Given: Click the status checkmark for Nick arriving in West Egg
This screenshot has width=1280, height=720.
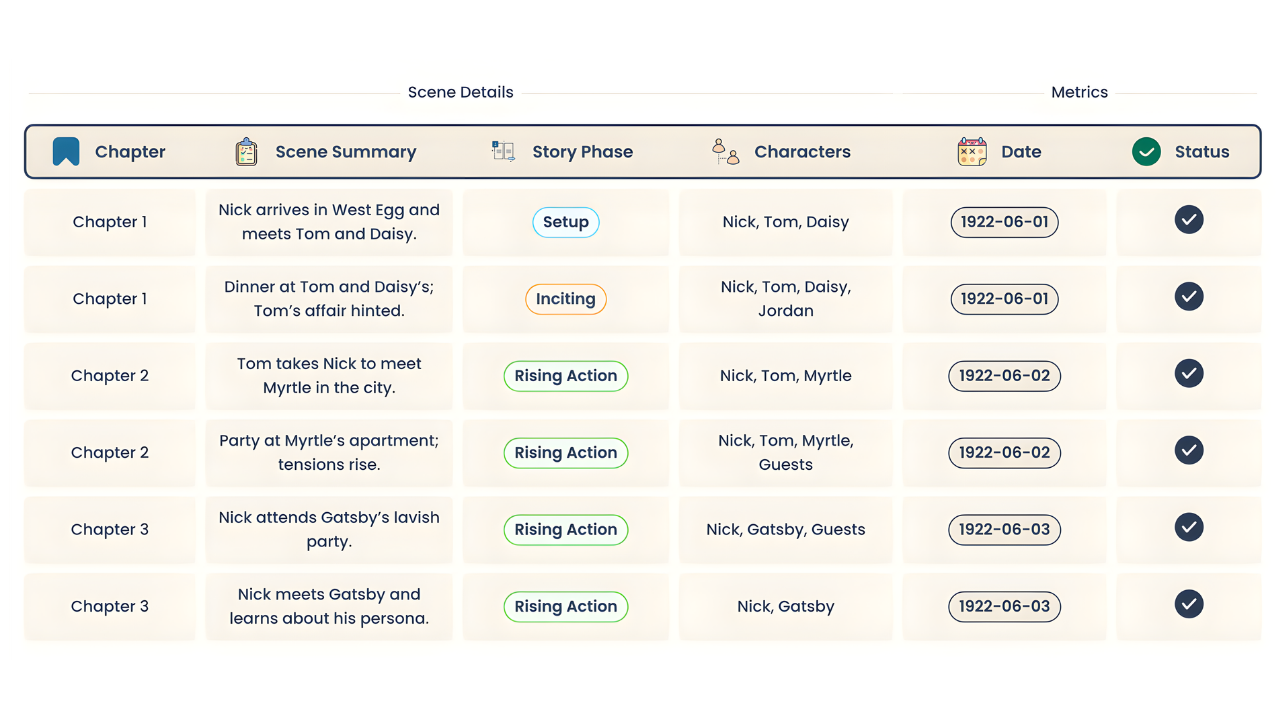Looking at the screenshot, I should 1189,219.
